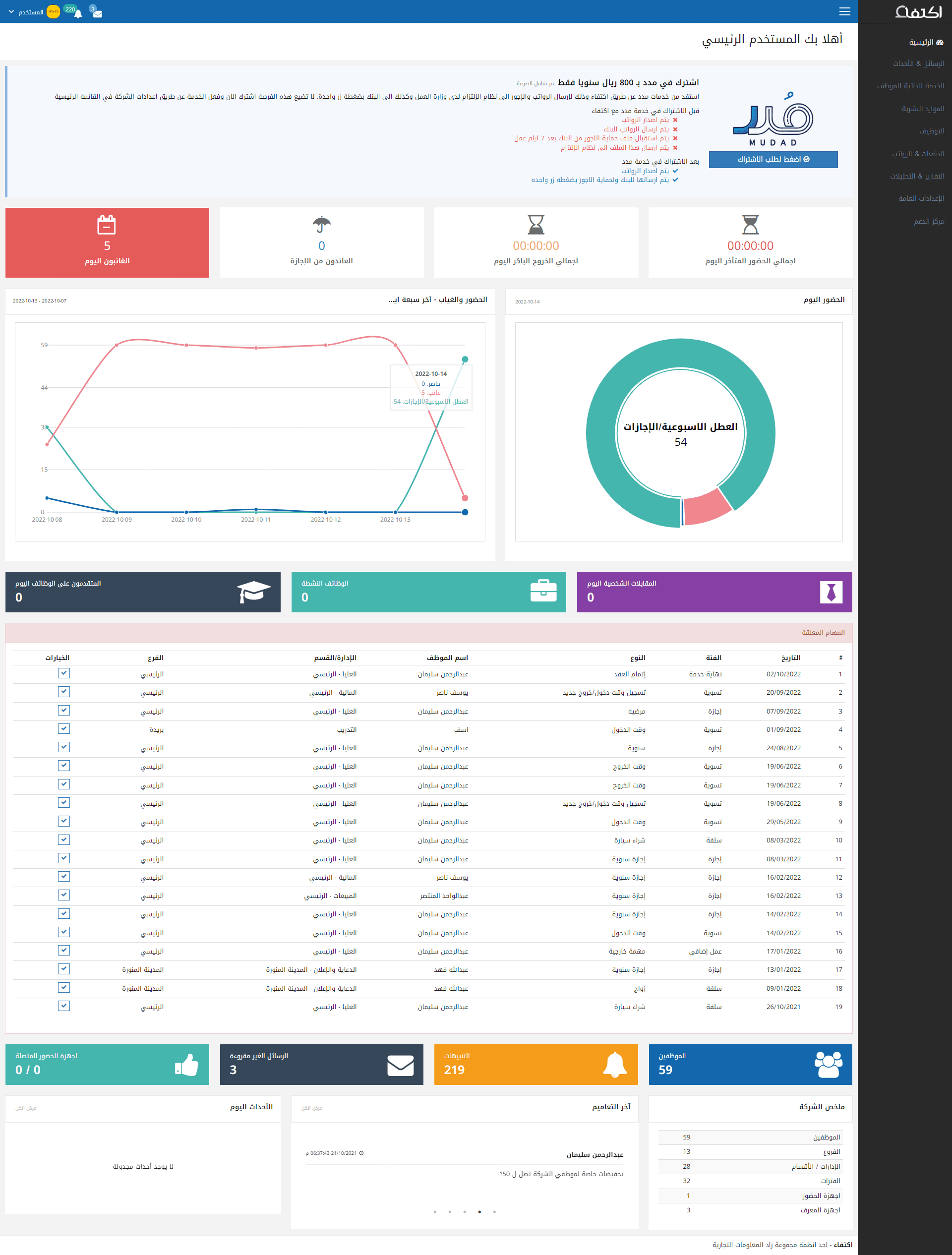Check the options box for pending task 19
The height and width of the screenshot is (1255, 952).
click(63, 1006)
